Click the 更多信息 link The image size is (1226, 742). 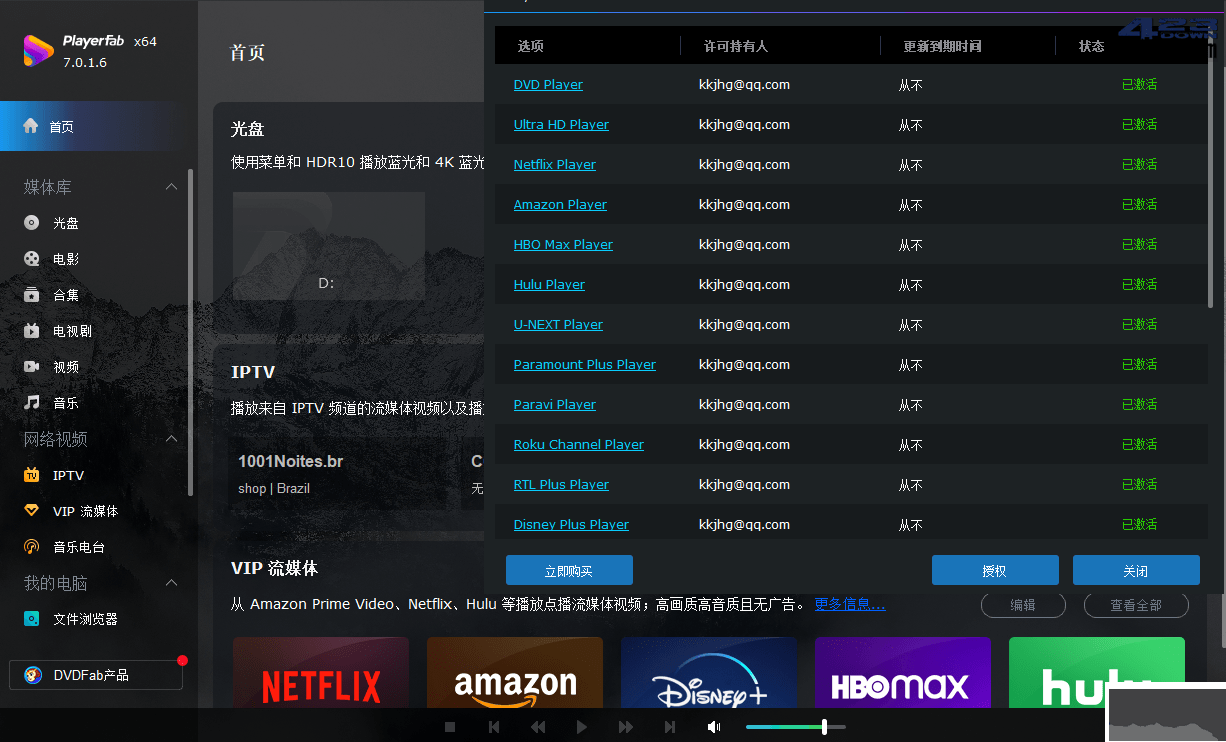(x=850, y=604)
